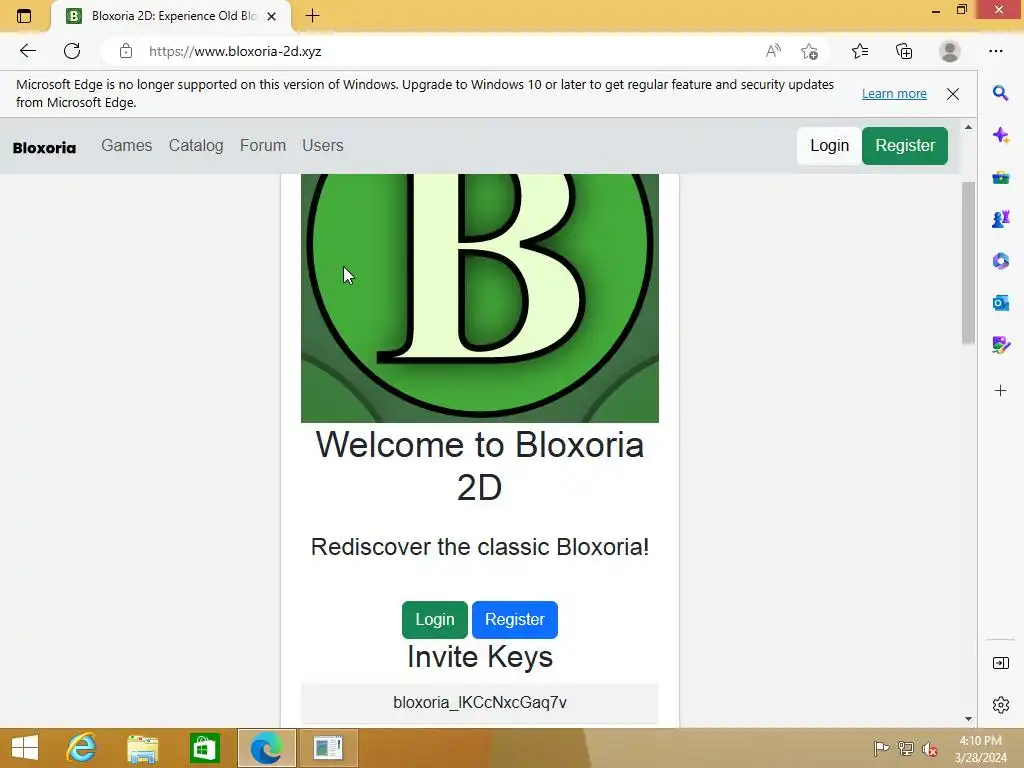The image size is (1024, 768).
Task: Open Action Center flag tray icon
Action: pos(881,749)
